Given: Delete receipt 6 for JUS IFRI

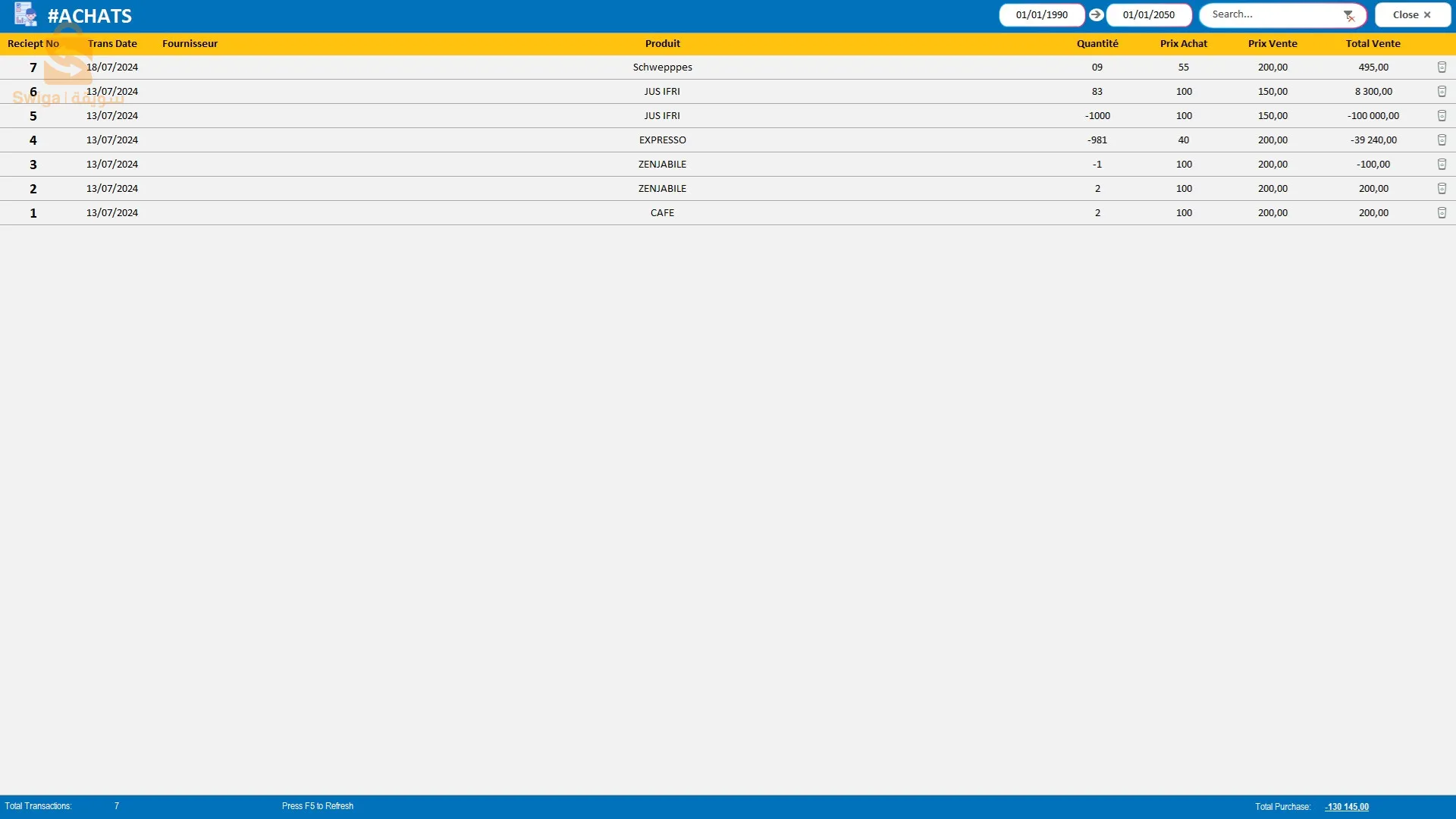Looking at the screenshot, I should pos(1442,91).
